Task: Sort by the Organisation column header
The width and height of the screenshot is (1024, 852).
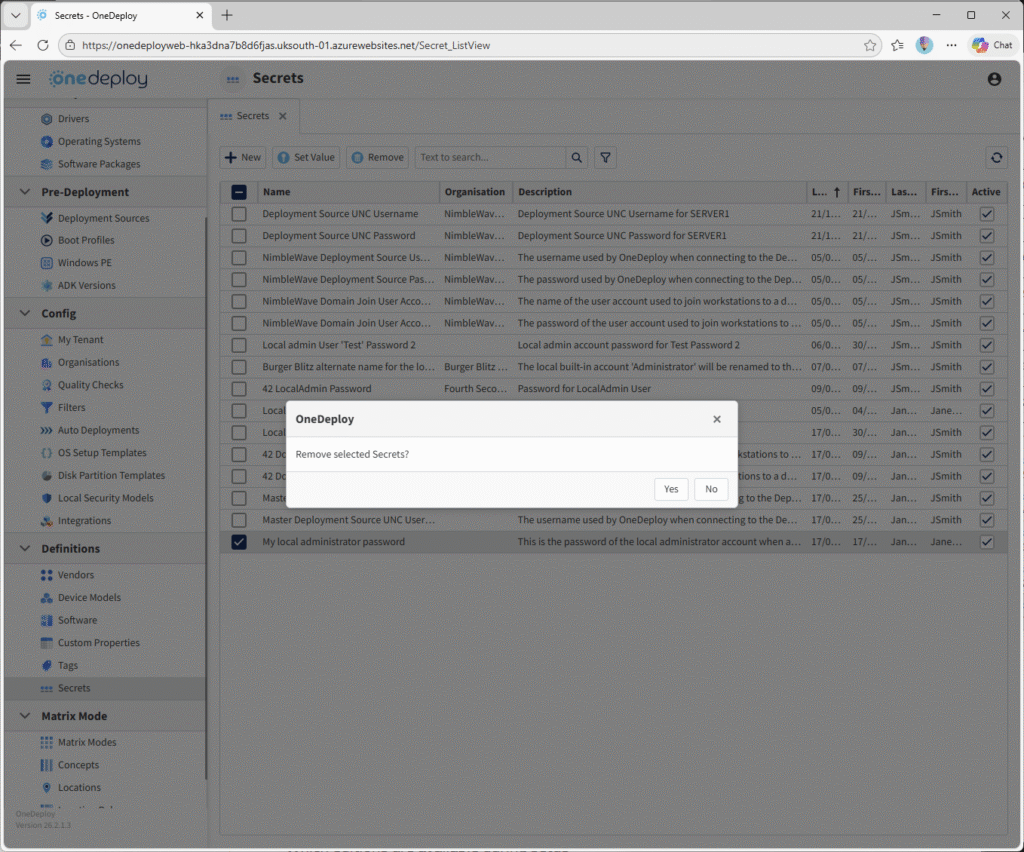Action: 475,192
